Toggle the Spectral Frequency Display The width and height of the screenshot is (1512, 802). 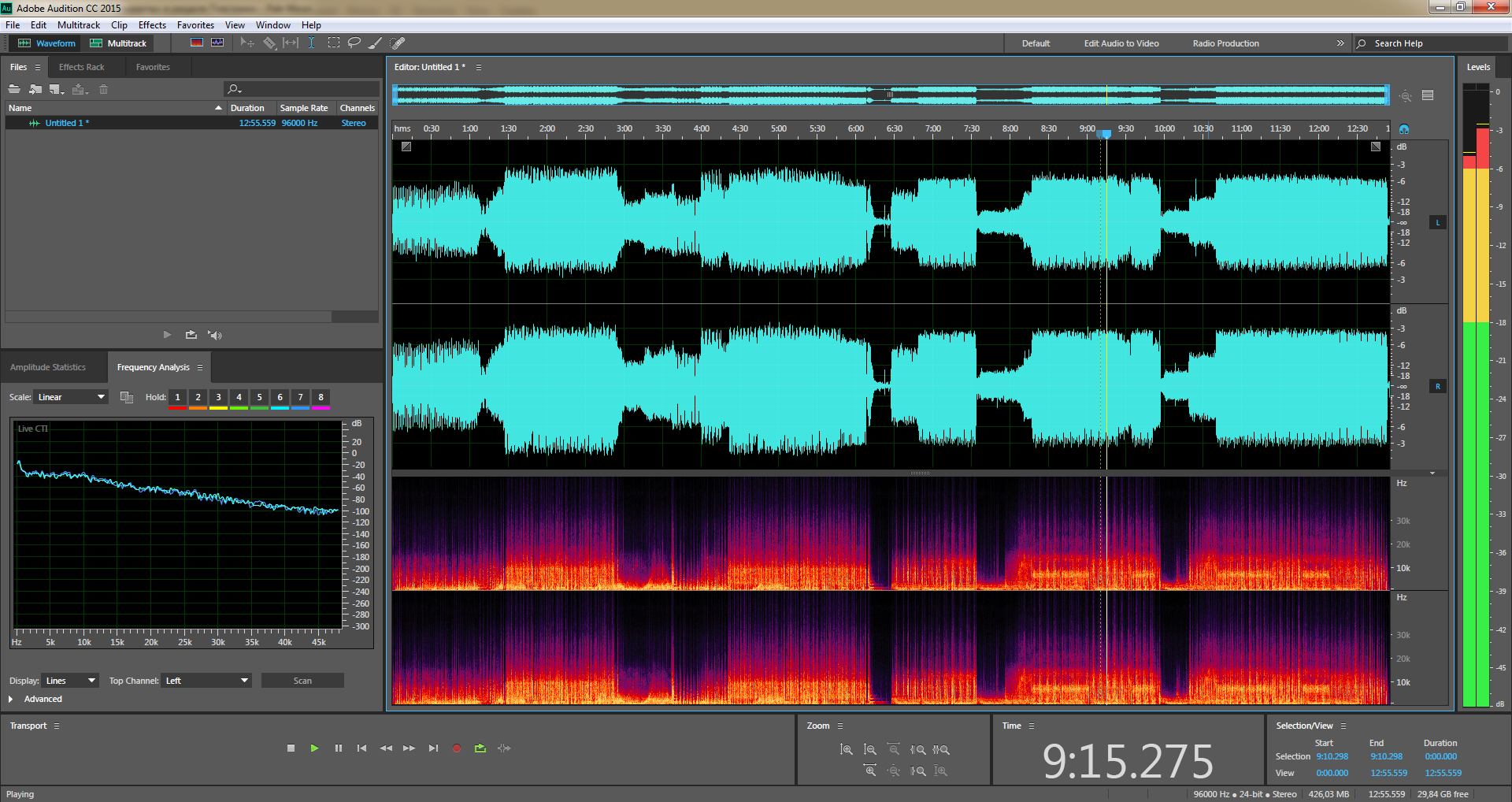[197, 43]
